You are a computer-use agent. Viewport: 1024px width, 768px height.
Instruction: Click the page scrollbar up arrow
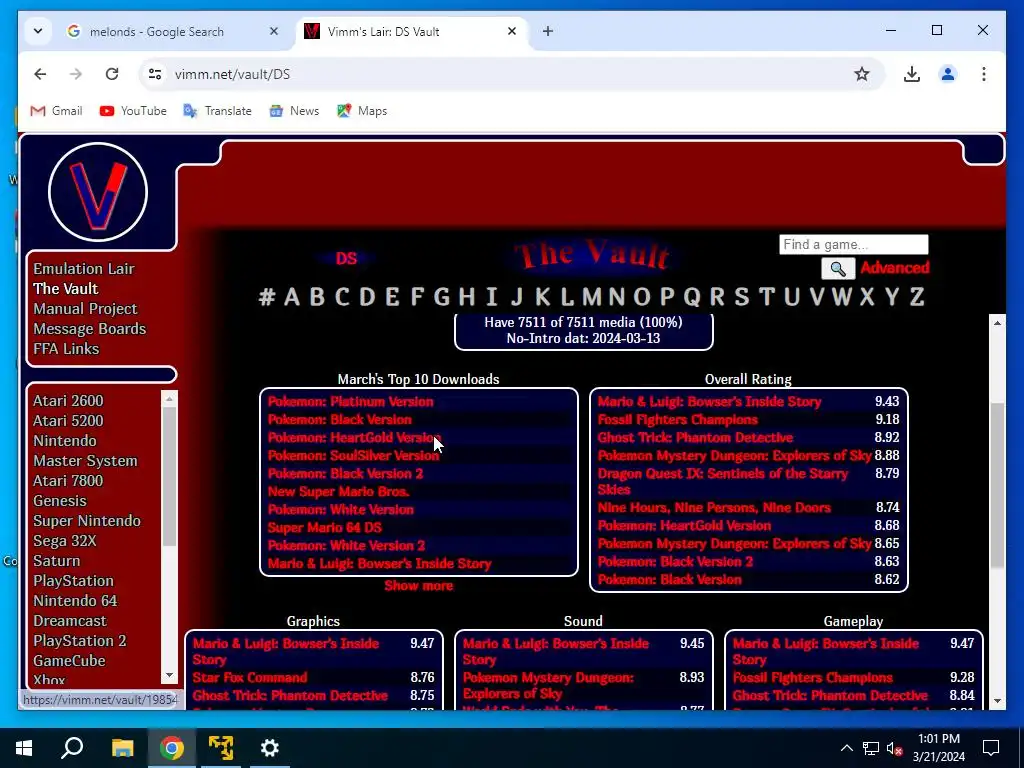pos(997,323)
